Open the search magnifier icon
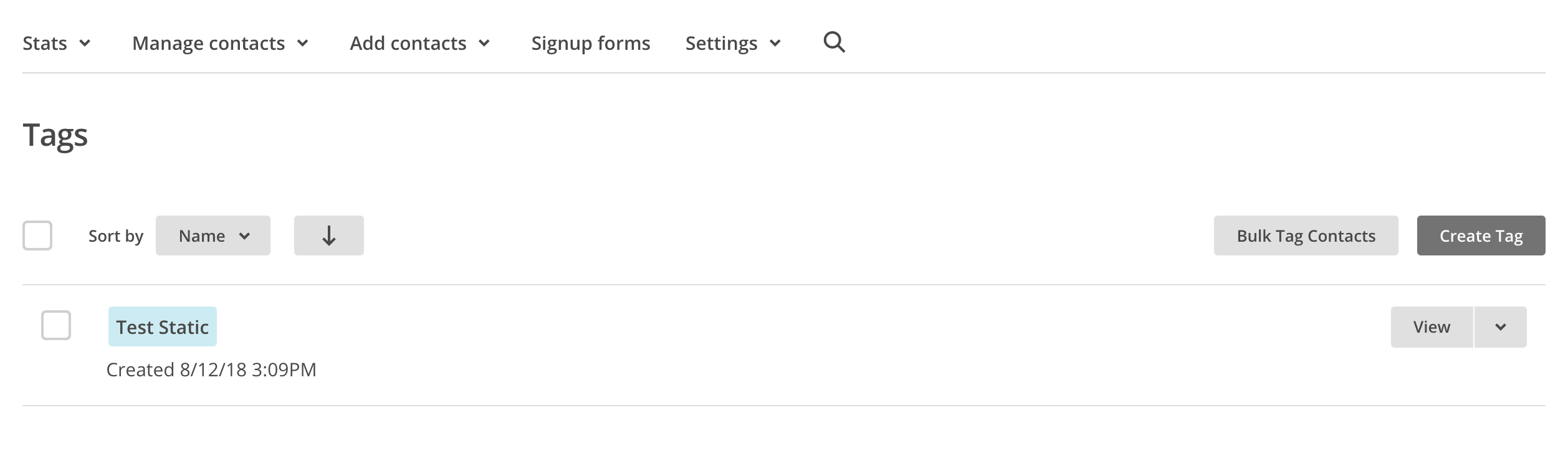This screenshot has width=1568, height=471. [x=834, y=42]
